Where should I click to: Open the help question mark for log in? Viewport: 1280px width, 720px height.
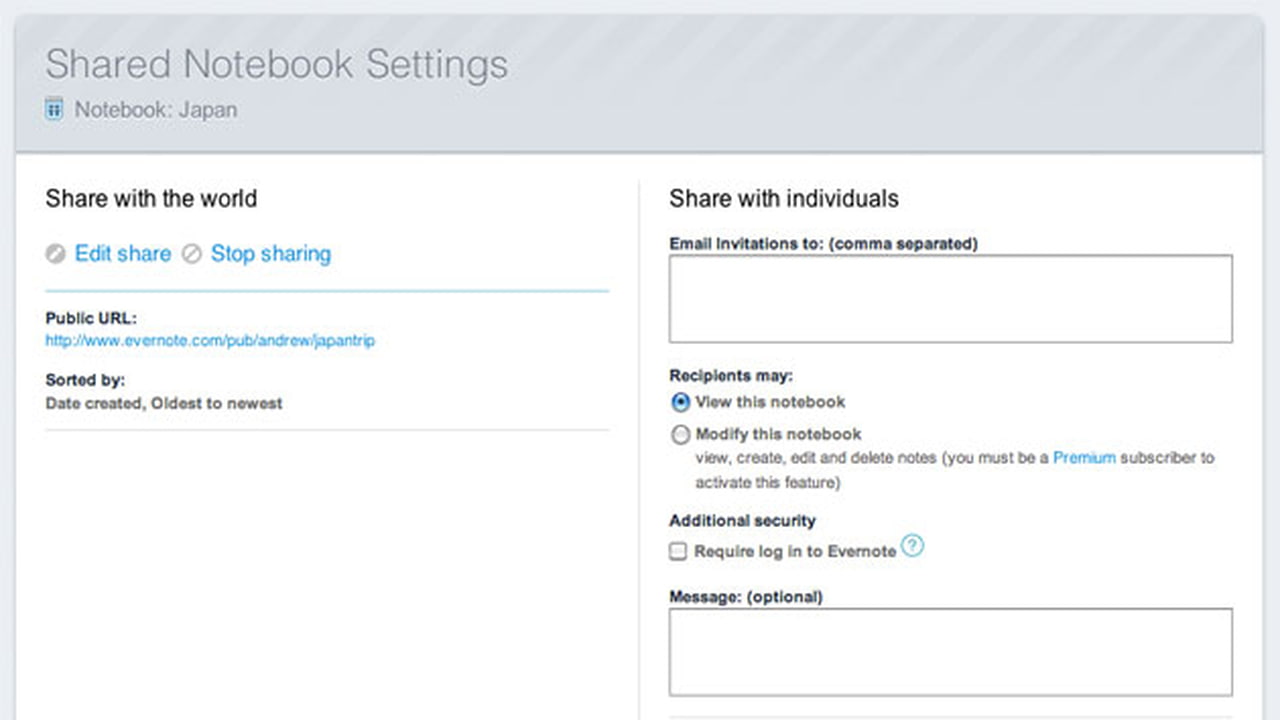[912, 546]
